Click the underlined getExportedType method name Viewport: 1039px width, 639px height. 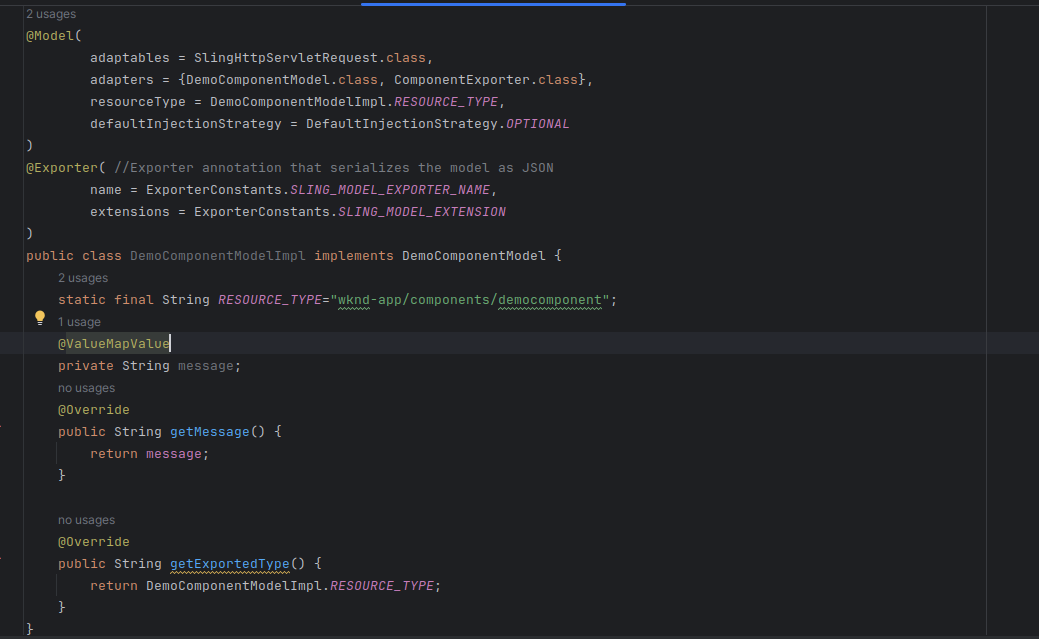tap(229, 563)
